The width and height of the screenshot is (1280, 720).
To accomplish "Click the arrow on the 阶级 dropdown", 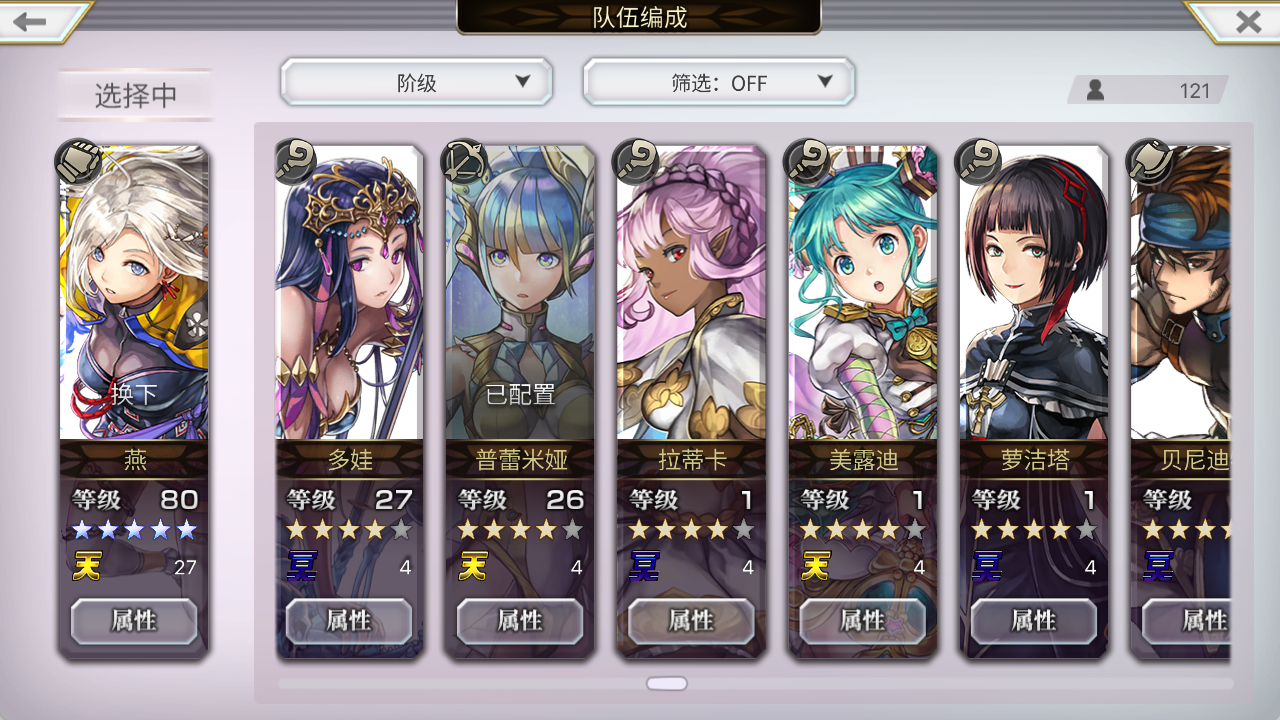I will pos(522,82).
